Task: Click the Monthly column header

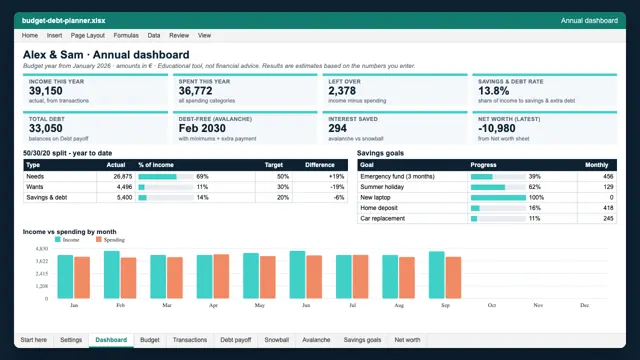Action: [596, 165]
